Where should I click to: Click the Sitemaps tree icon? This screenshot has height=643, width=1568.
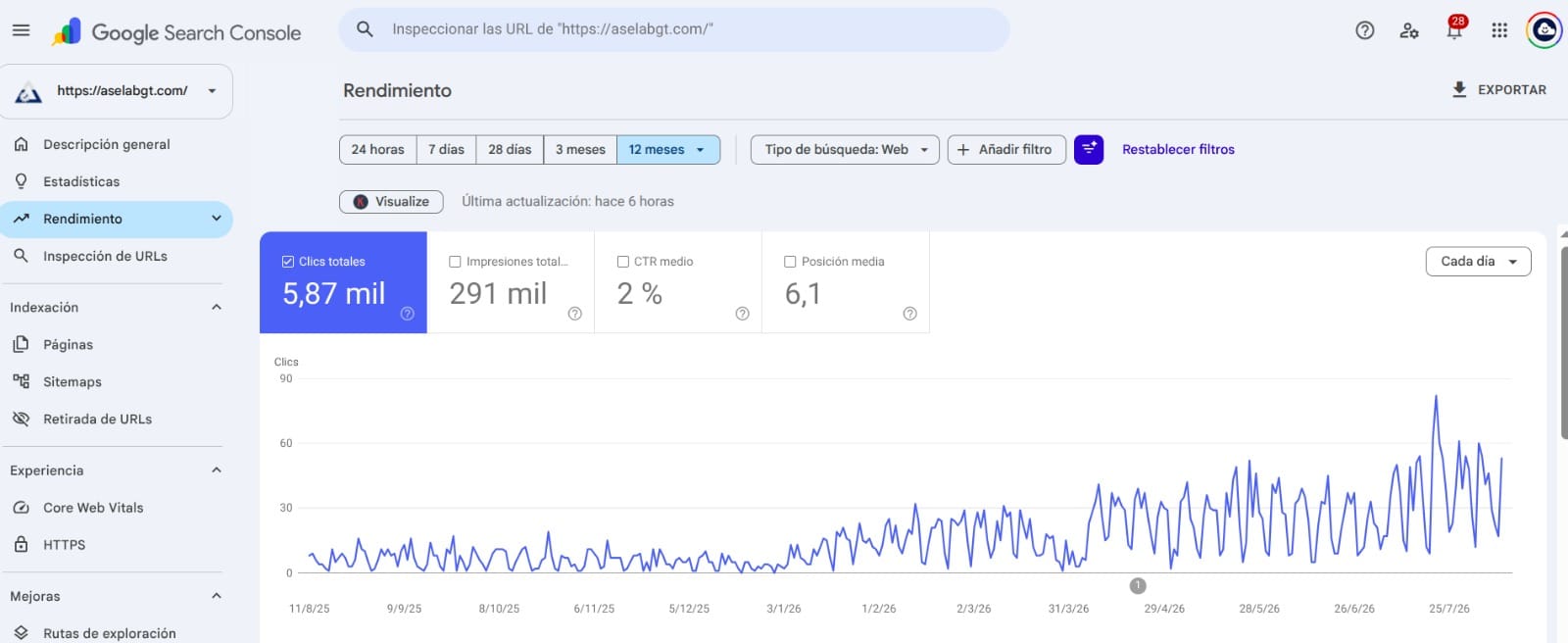point(21,381)
